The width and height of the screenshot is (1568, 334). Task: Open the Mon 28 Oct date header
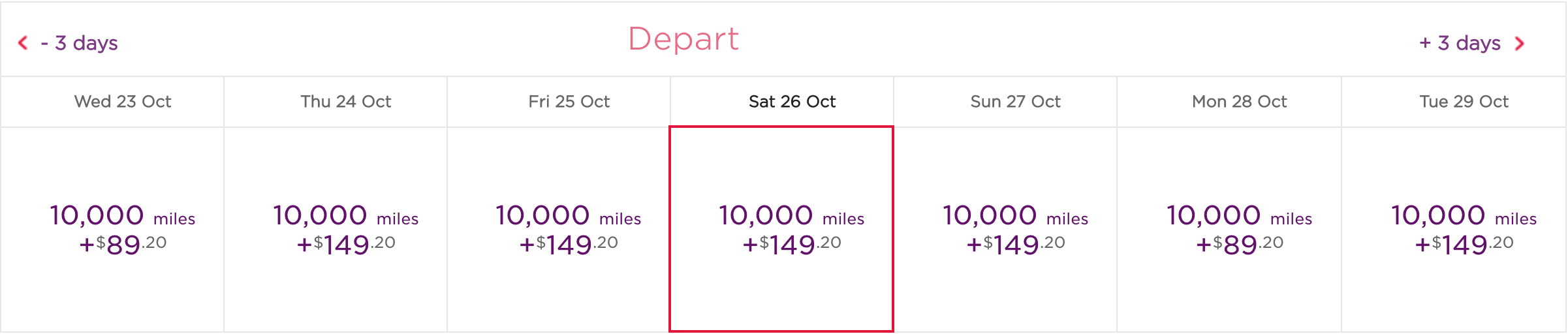click(1240, 102)
